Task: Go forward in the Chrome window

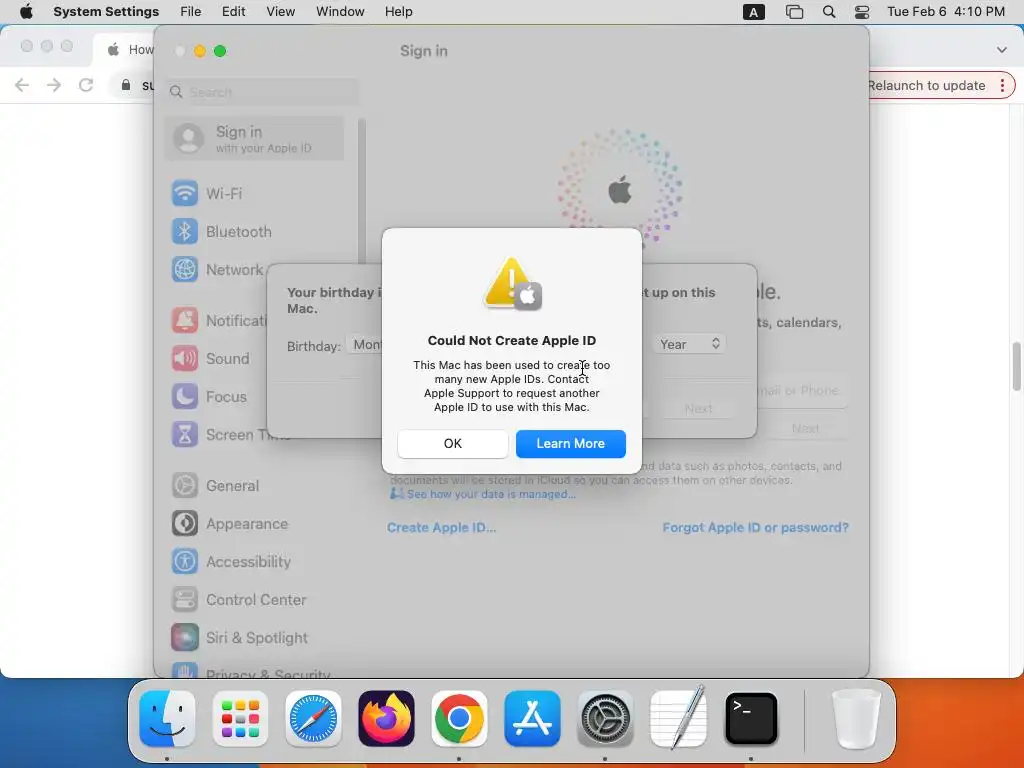Action: pyautogui.click(x=54, y=85)
